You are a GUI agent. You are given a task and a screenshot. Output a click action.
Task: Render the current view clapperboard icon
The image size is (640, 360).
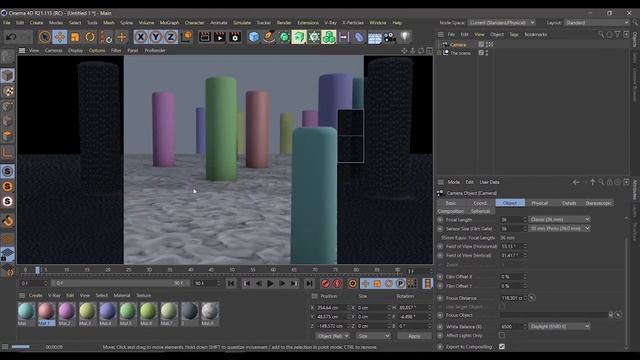204,37
